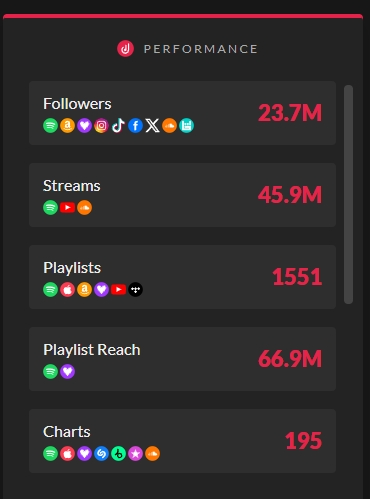
Task: Click the Shazam icon under Charts
Action: click(101, 454)
